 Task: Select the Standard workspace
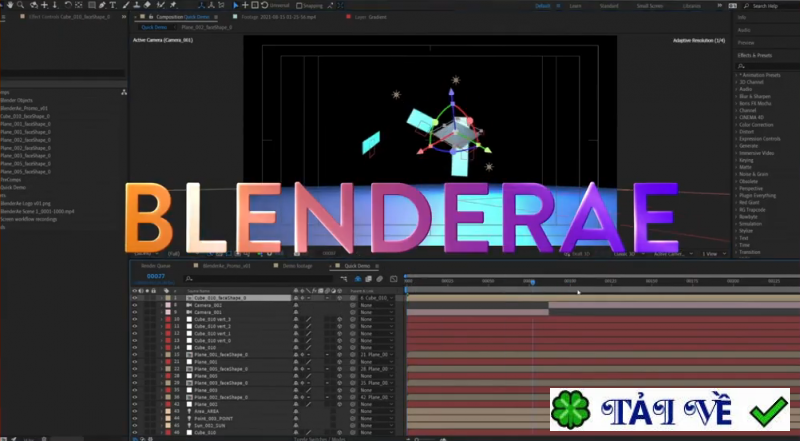click(x=609, y=6)
